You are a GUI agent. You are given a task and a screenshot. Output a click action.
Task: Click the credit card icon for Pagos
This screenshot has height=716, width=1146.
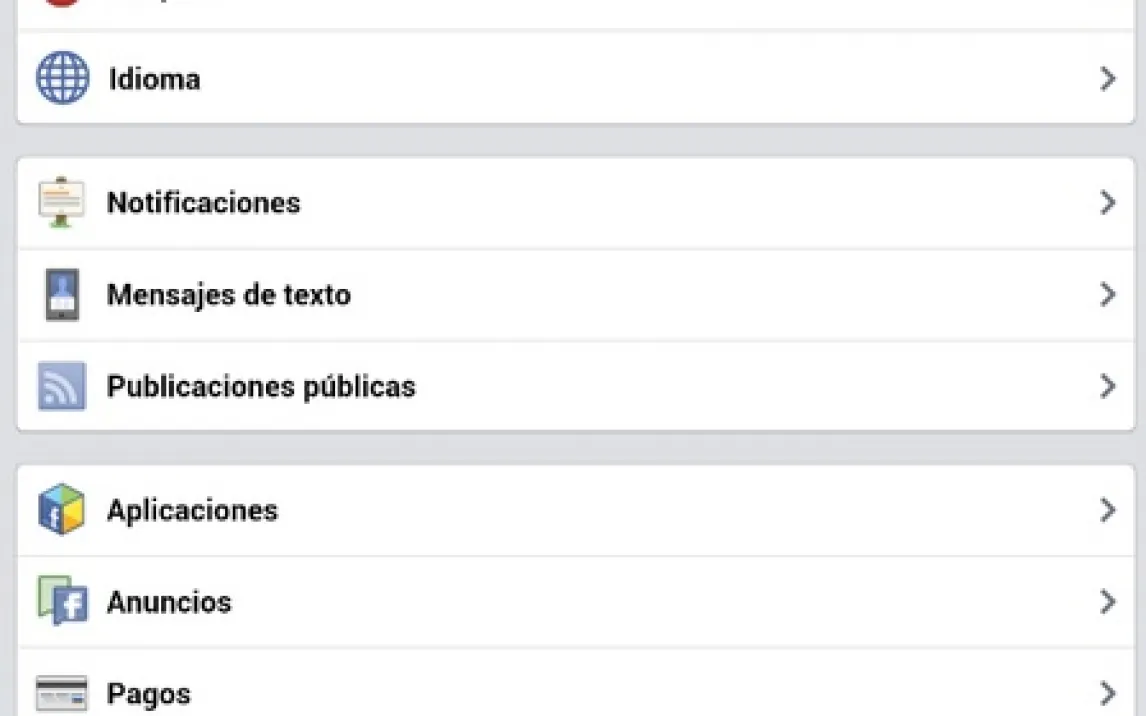pyautogui.click(x=62, y=693)
